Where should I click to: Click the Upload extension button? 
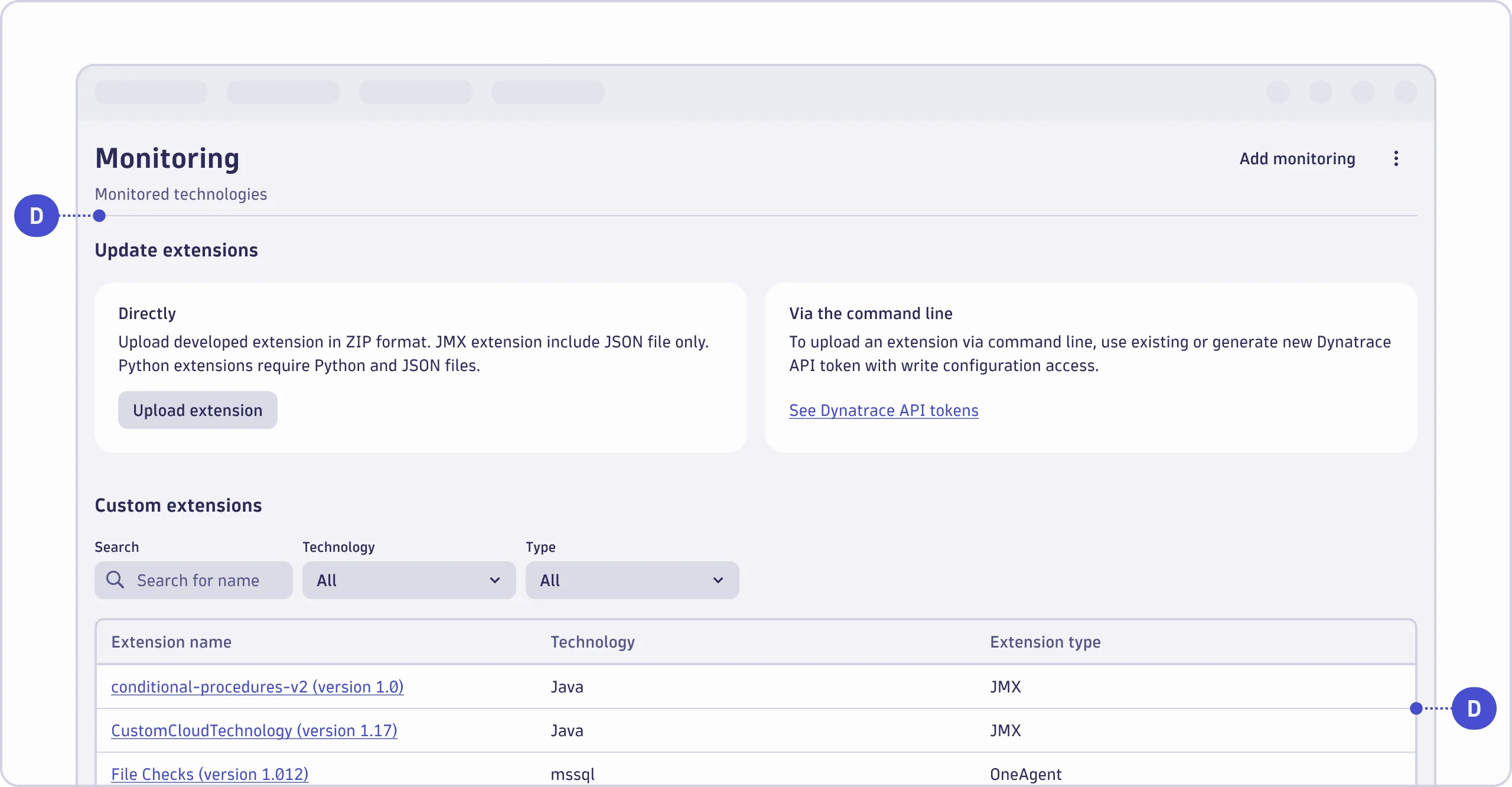point(198,410)
